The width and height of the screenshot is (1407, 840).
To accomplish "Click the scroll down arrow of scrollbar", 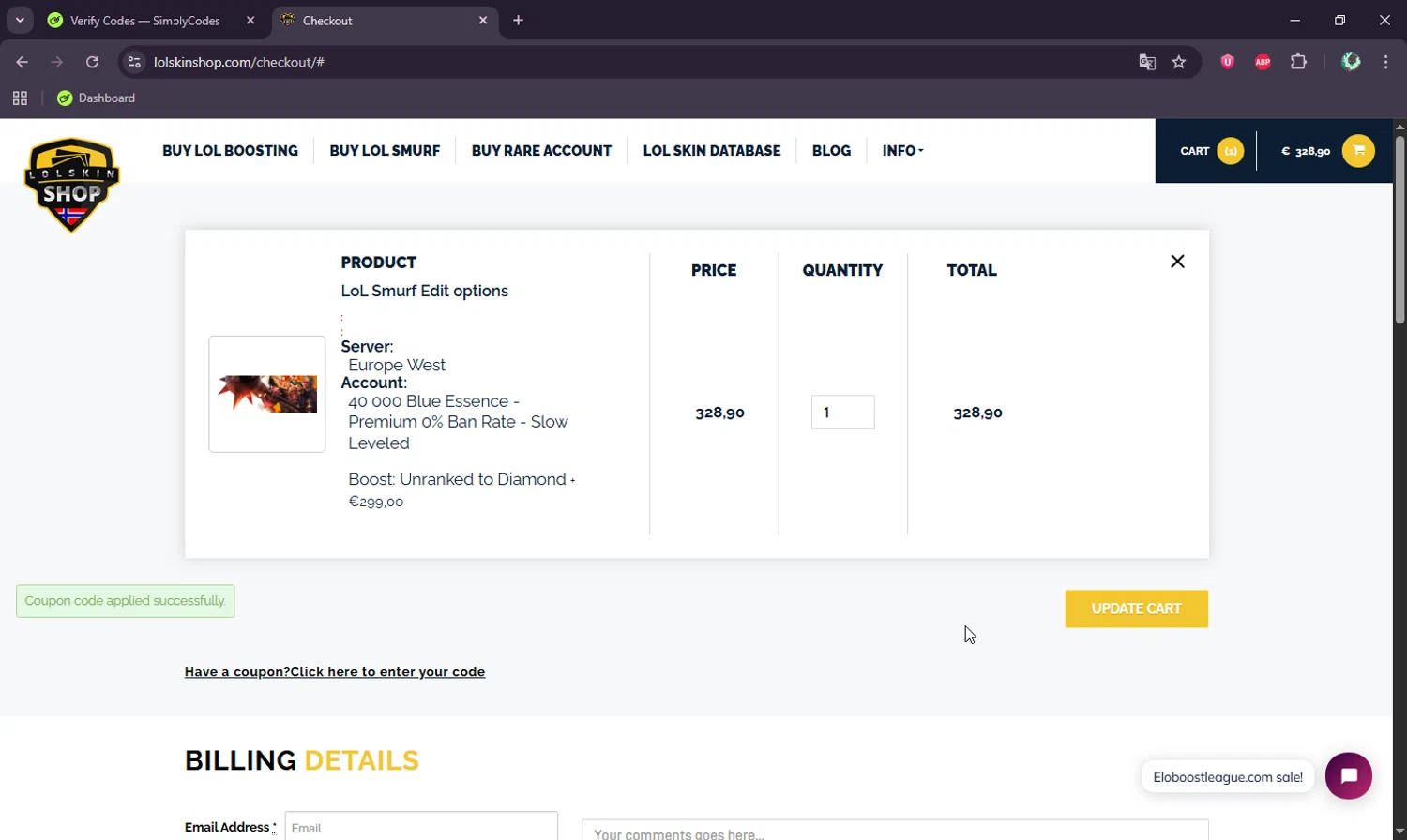I will tap(1399, 831).
